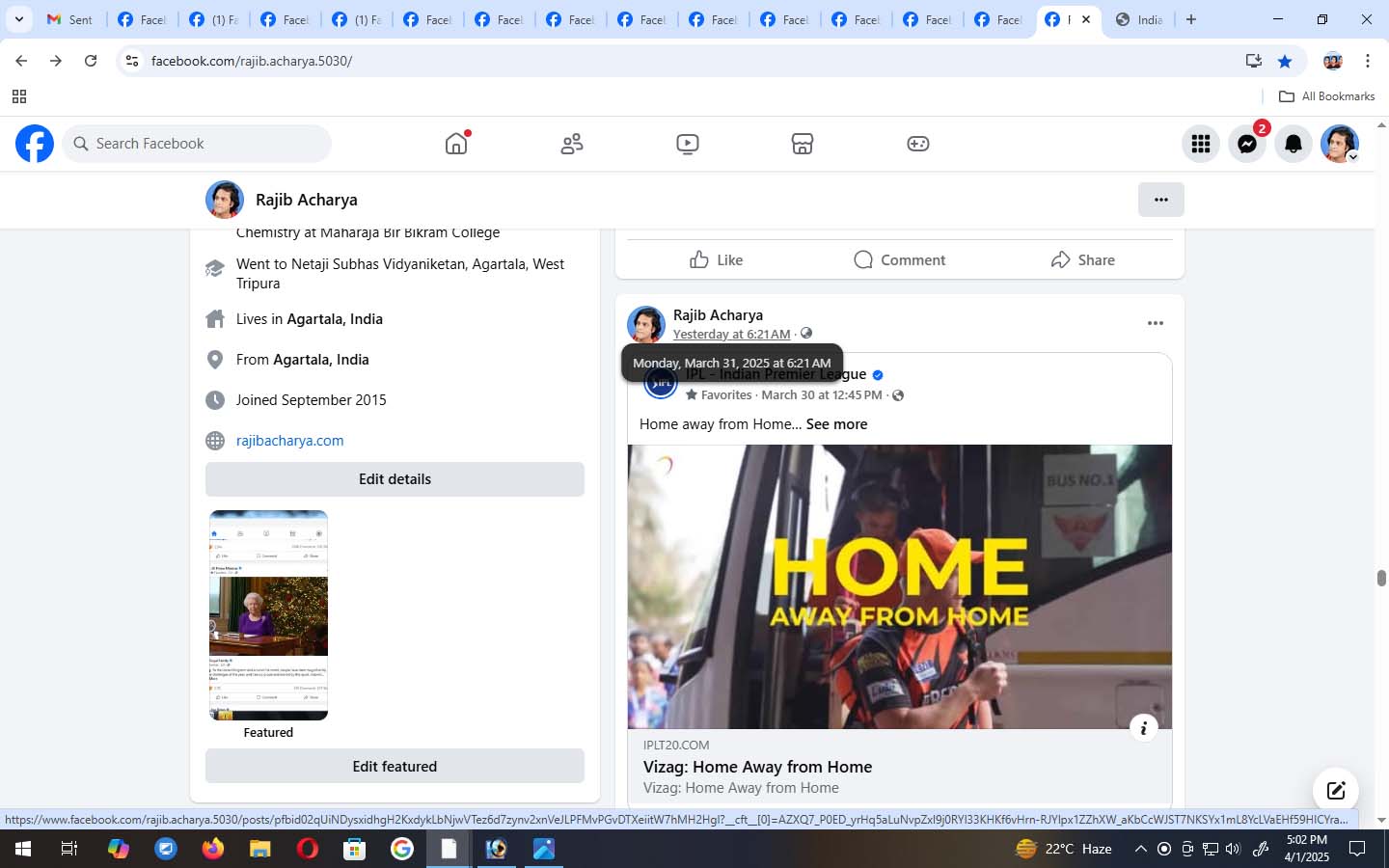
Task: Open the Notifications bell icon
Action: (x=1294, y=144)
